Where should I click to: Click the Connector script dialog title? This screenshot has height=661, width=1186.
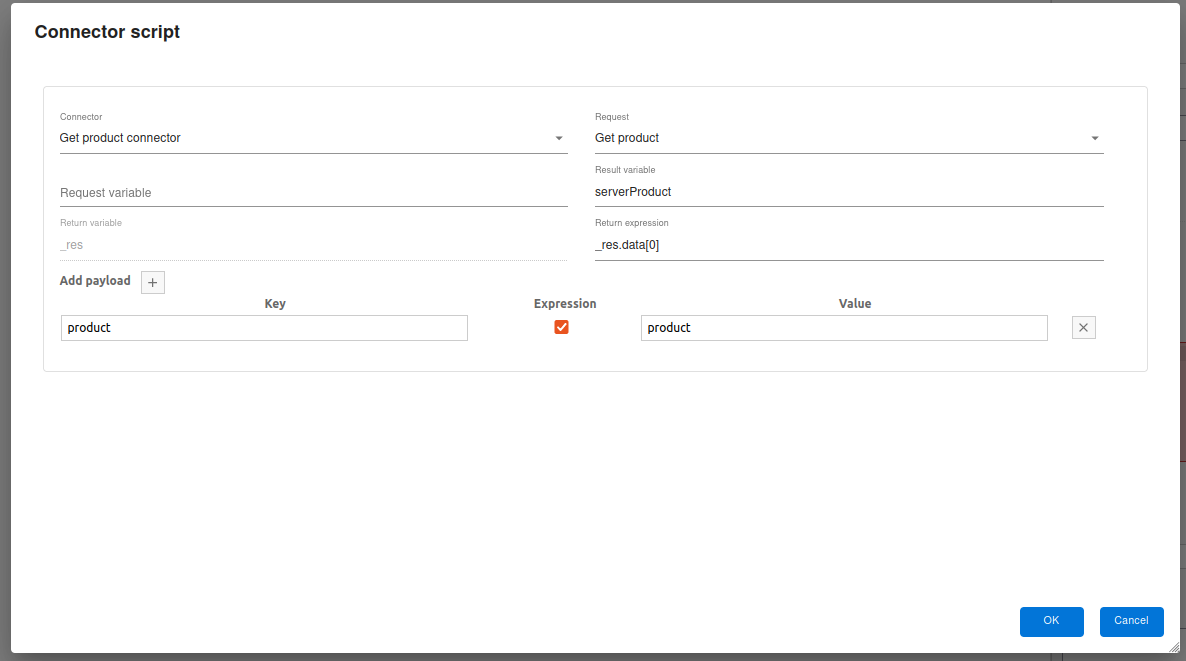tap(107, 32)
